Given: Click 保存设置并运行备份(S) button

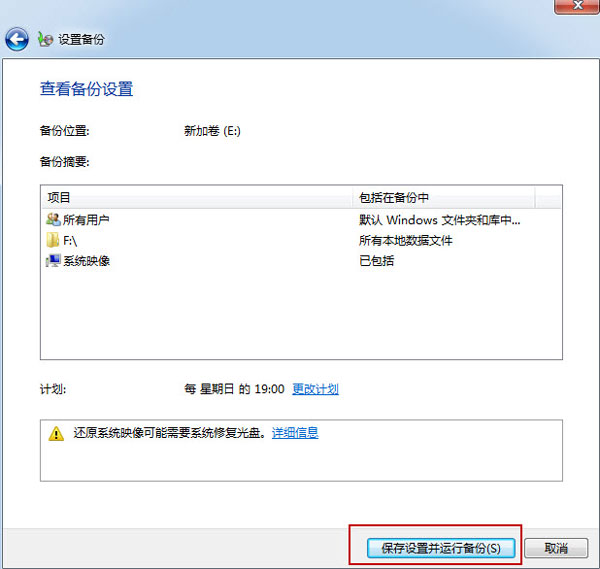Looking at the screenshot, I should 441,548.
